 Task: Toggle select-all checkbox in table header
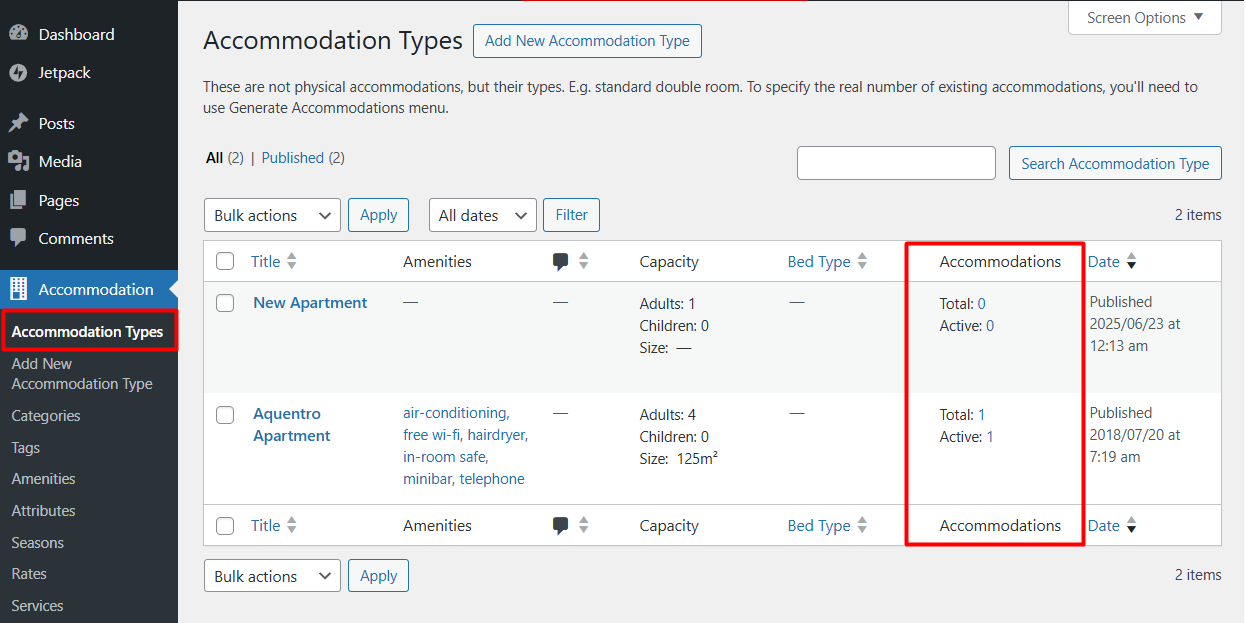225,261
